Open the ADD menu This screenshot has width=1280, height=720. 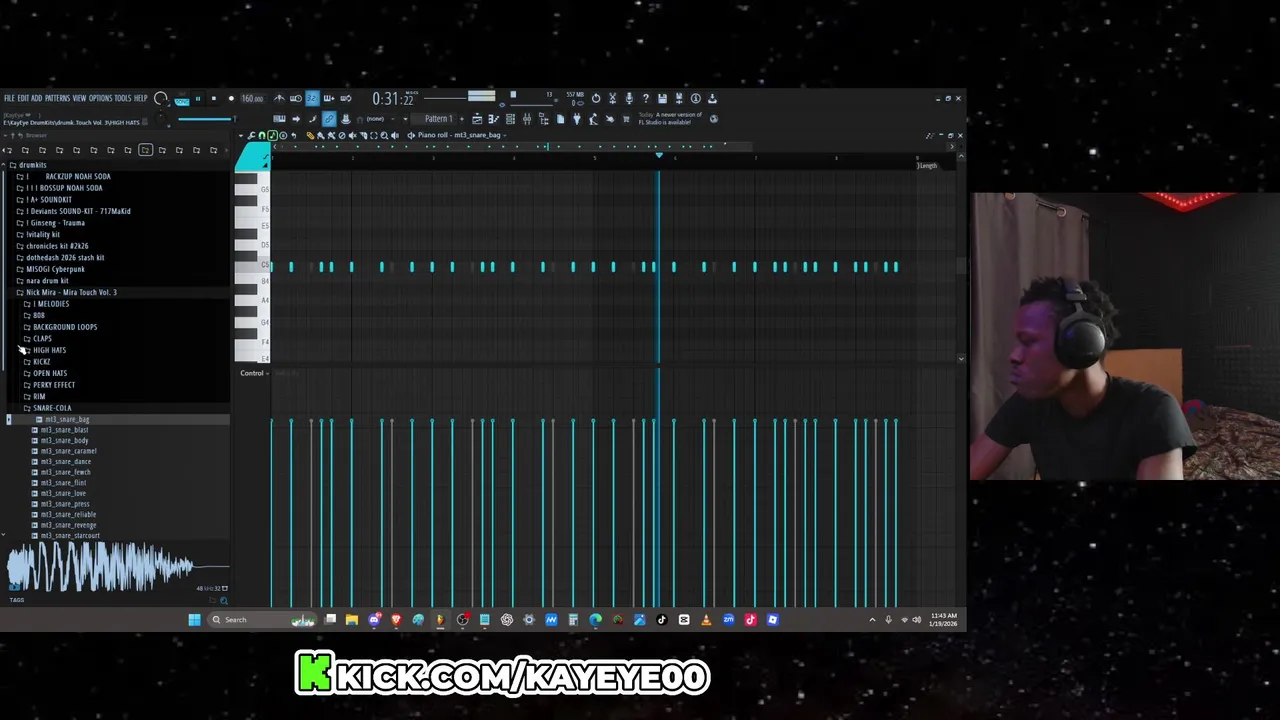pyautogui.click(x=36, y=98)
